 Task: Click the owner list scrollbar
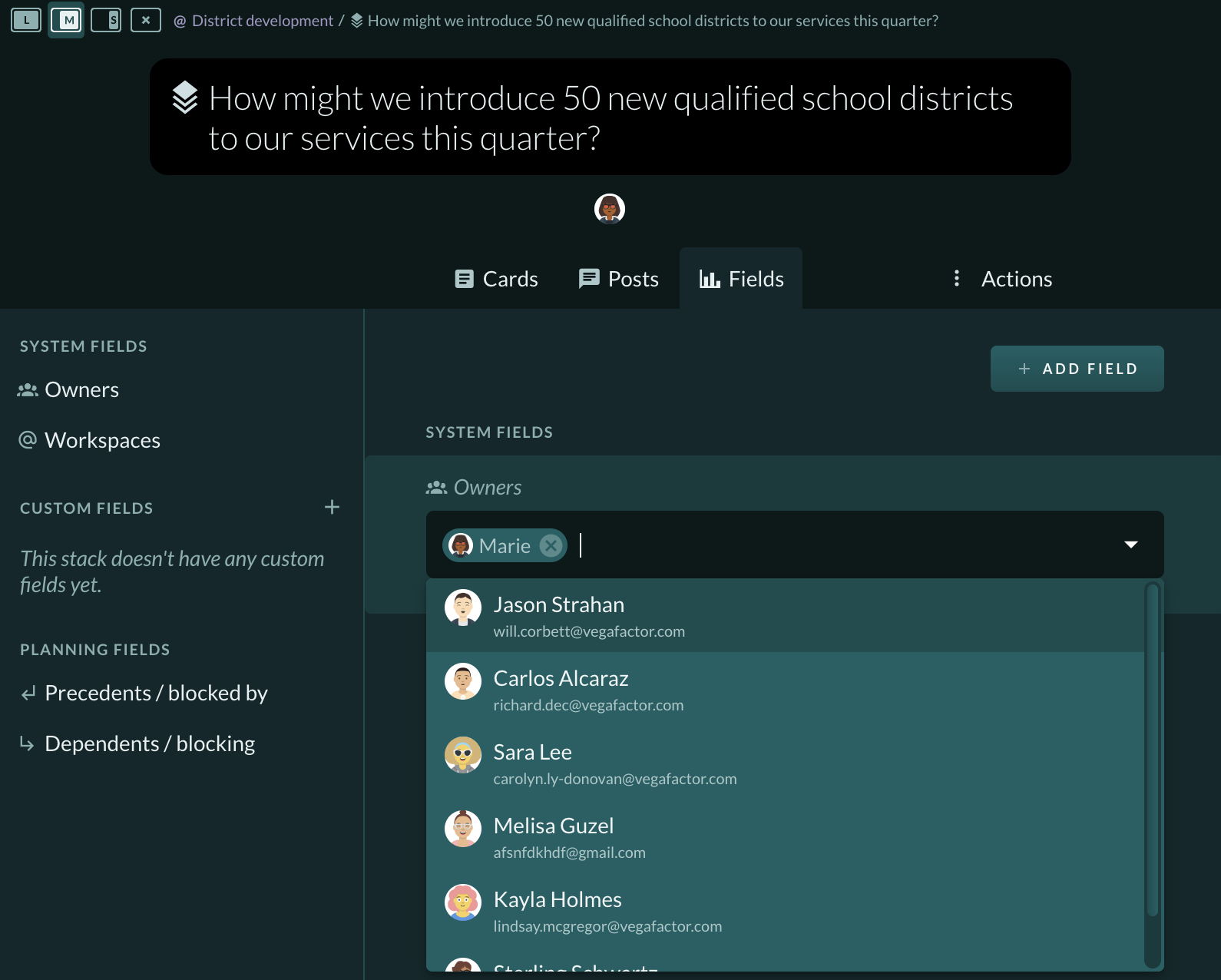[x=1152, y=750]
